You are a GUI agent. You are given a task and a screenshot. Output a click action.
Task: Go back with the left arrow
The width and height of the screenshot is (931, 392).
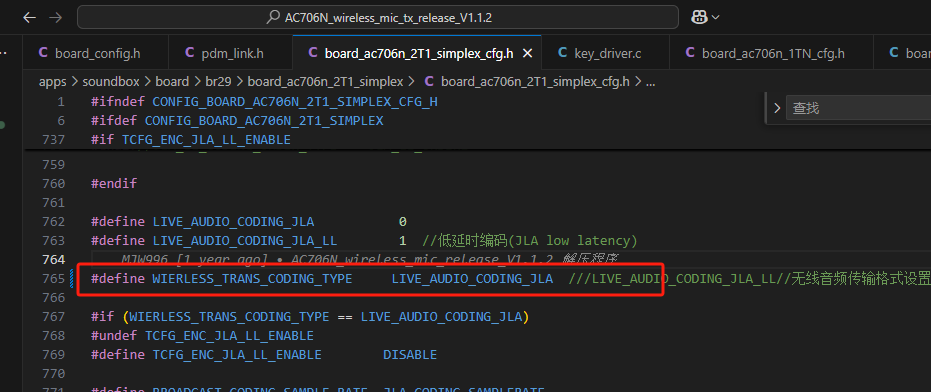click(x=30, y=18)
